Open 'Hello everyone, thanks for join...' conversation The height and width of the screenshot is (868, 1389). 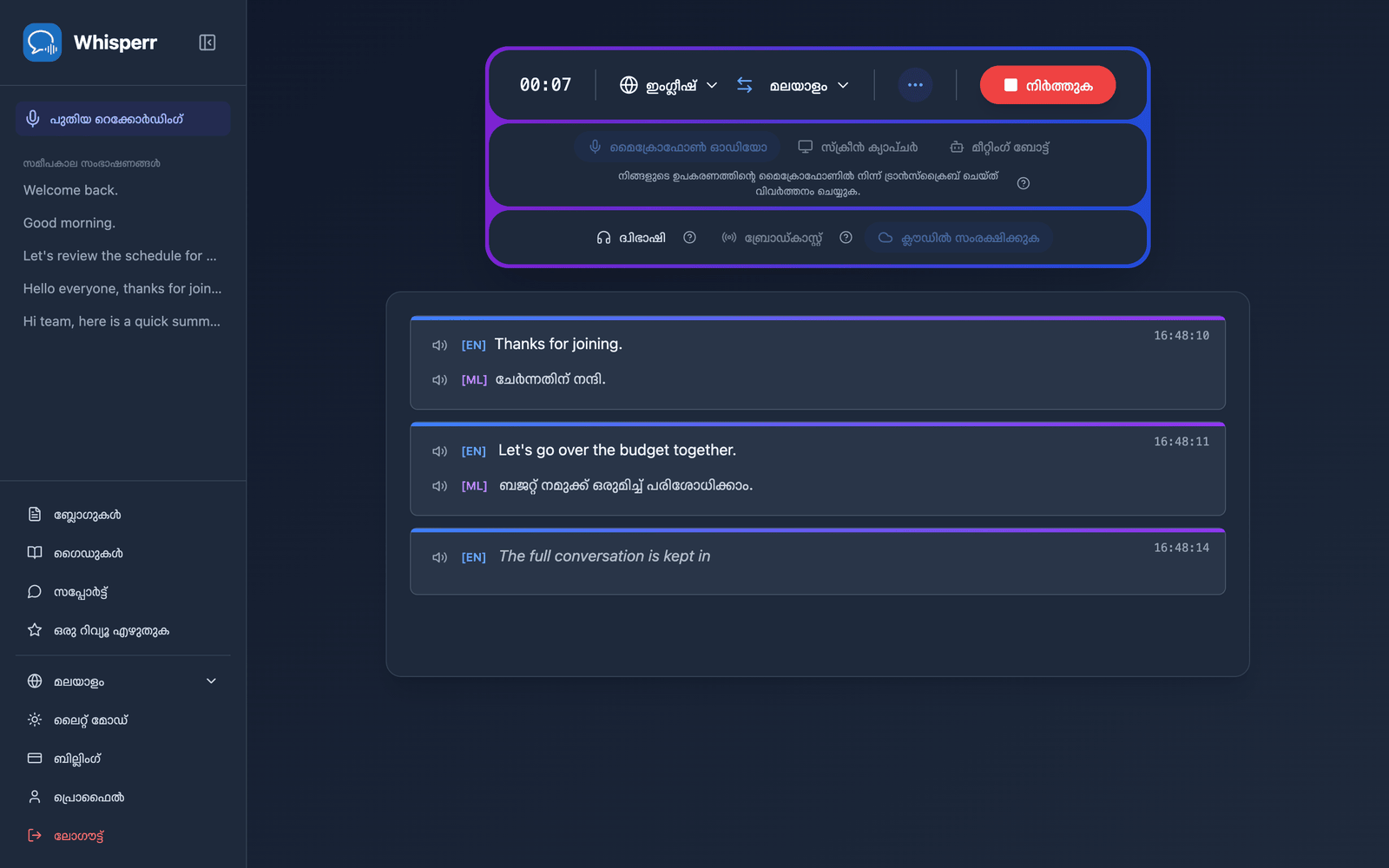pyautogui.click(x=122, y=288)
